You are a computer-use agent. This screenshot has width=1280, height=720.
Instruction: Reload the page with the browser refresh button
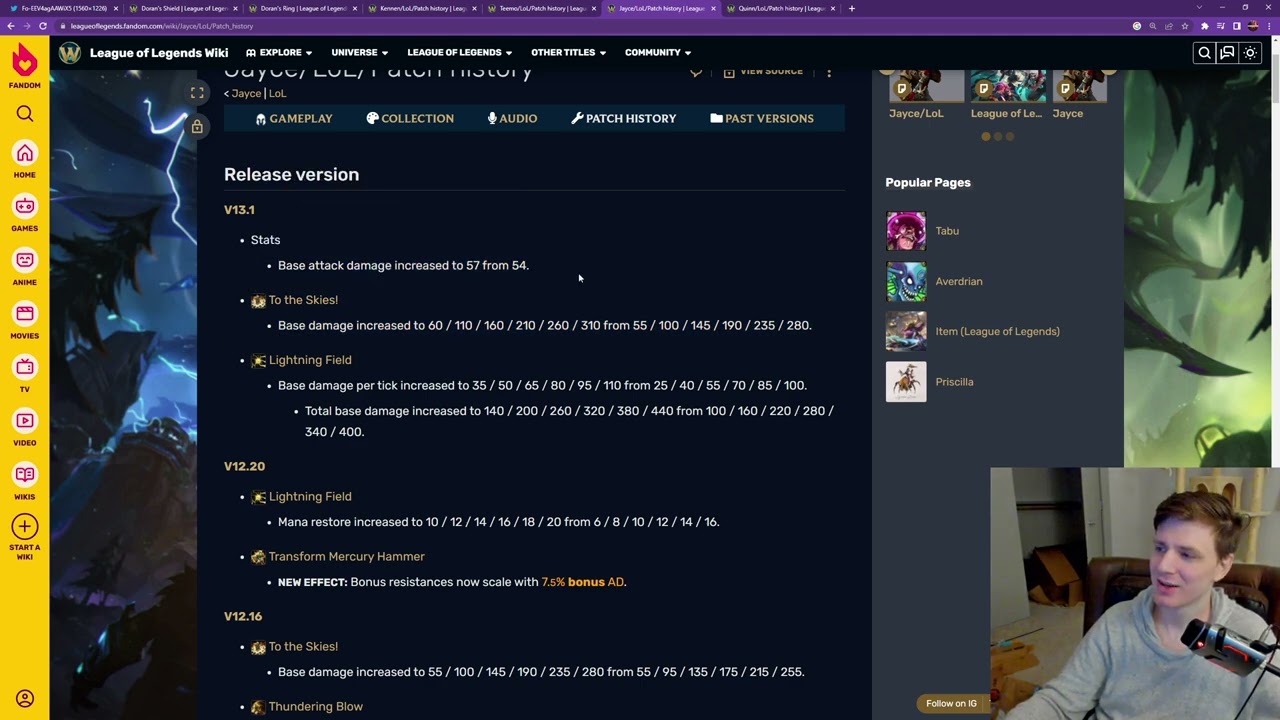coord(42,26)
